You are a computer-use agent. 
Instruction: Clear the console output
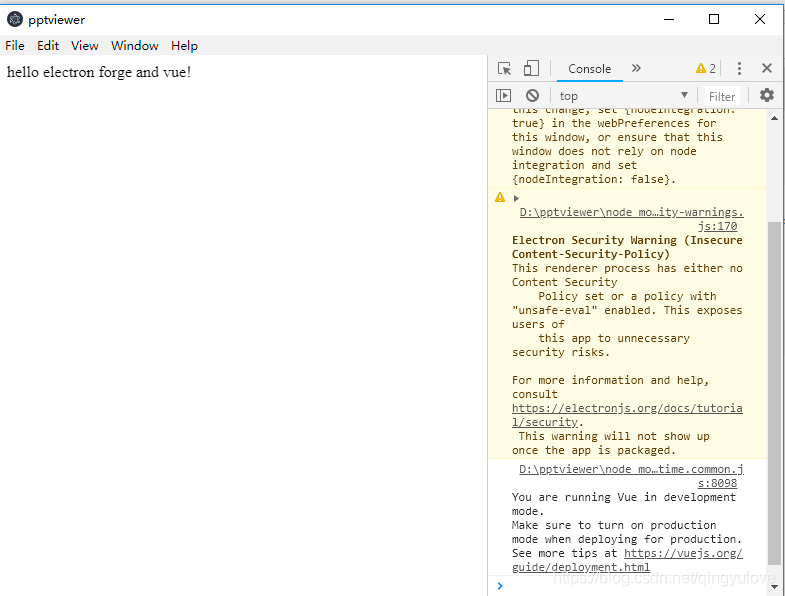[x=532, y=95]
